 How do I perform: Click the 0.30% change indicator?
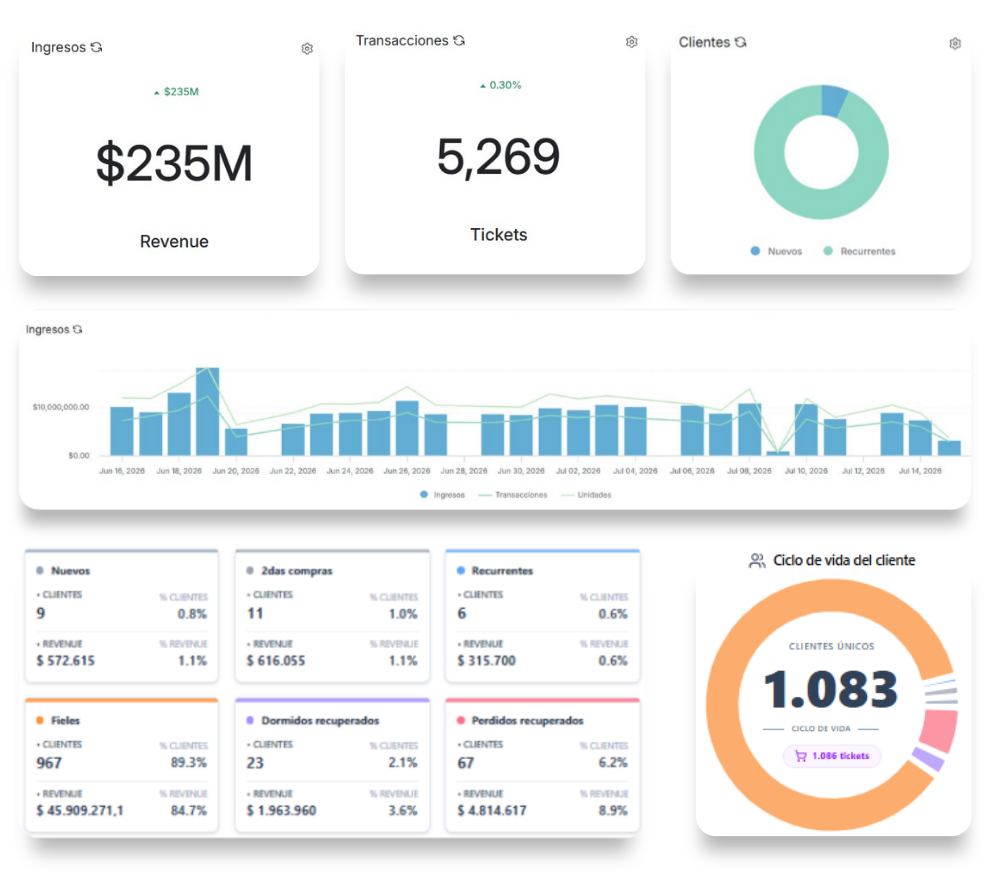pos(500,85)
